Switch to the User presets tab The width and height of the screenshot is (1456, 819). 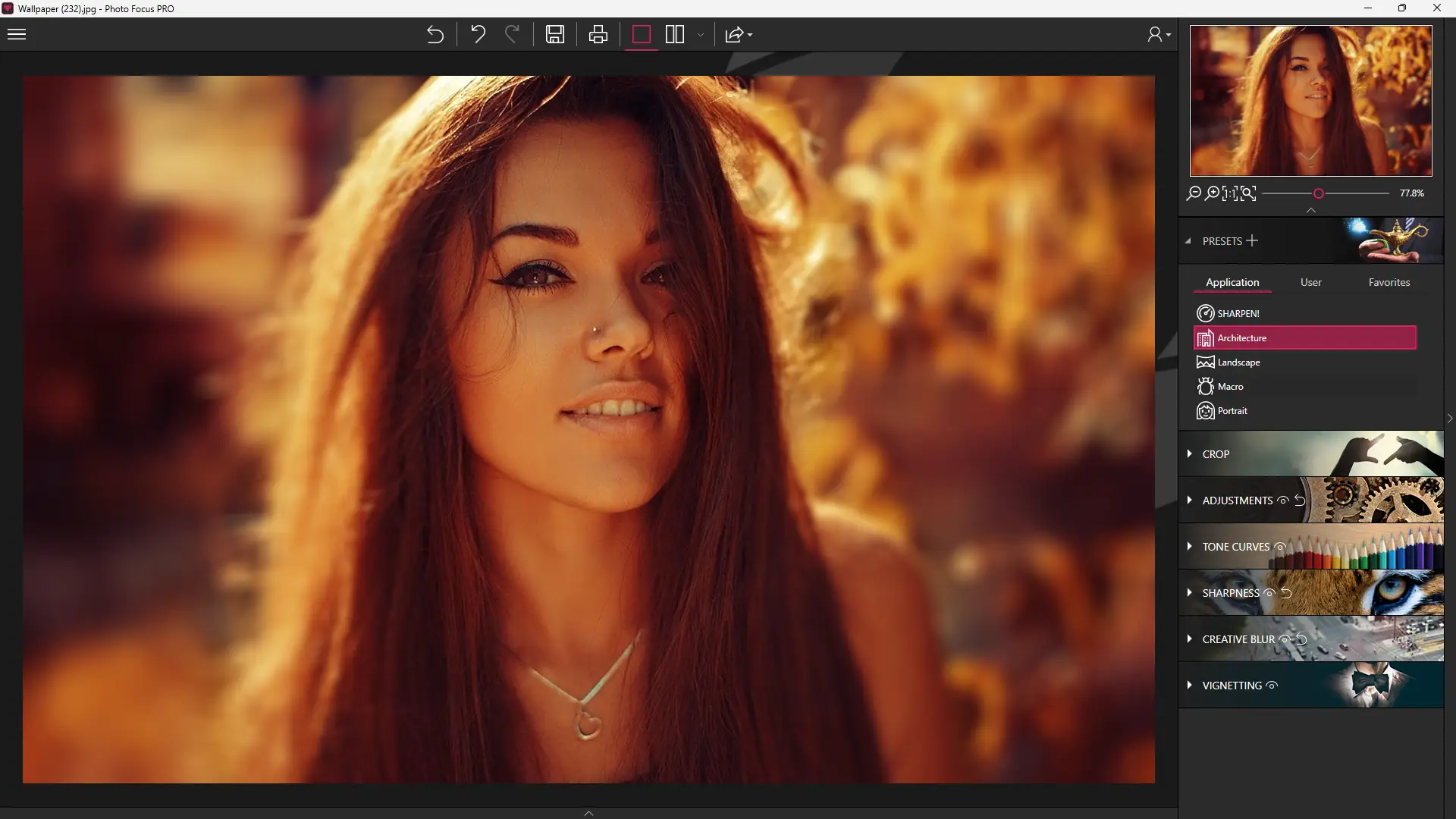coord(1310,282)
